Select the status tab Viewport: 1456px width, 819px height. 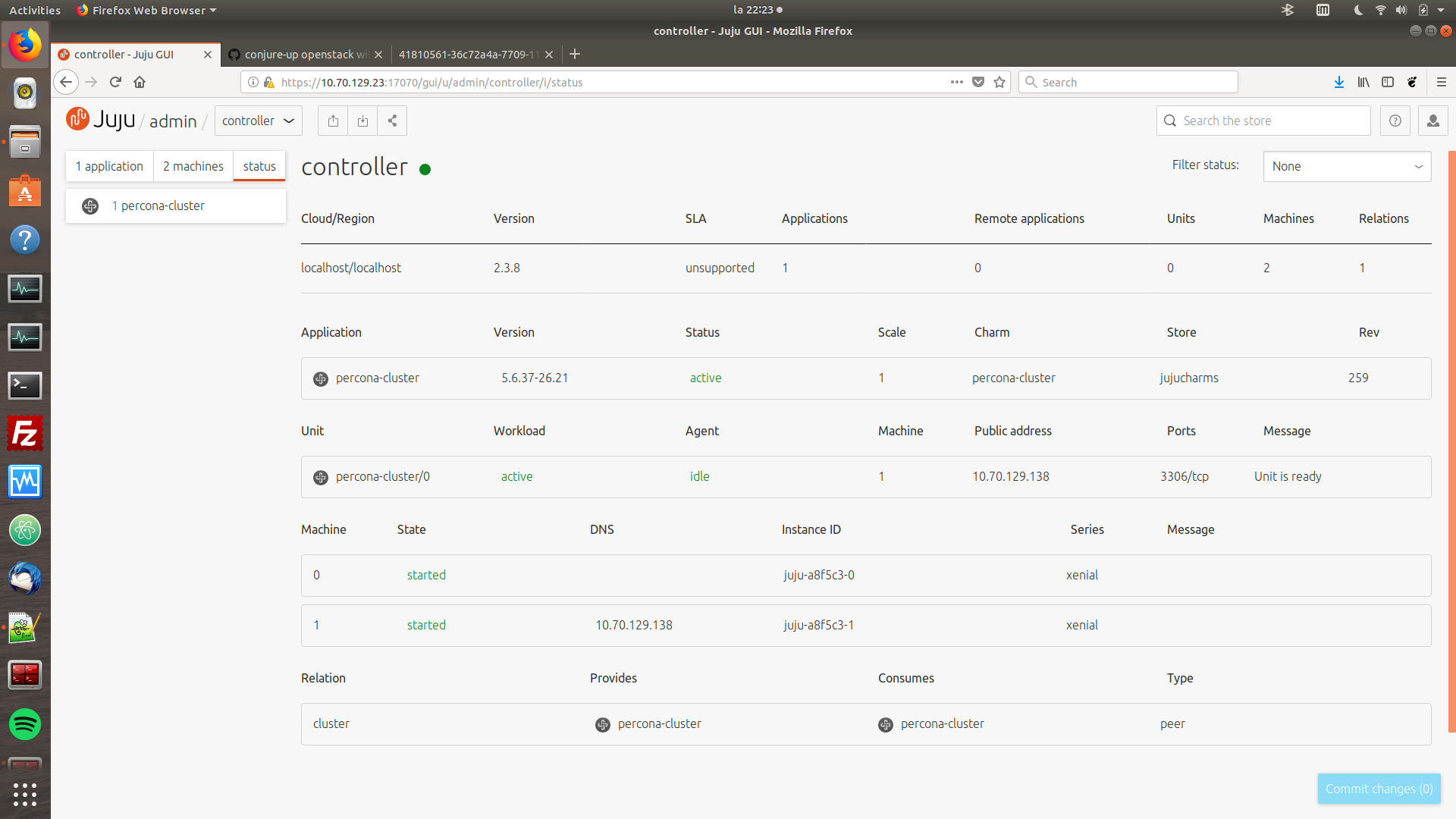259,165
